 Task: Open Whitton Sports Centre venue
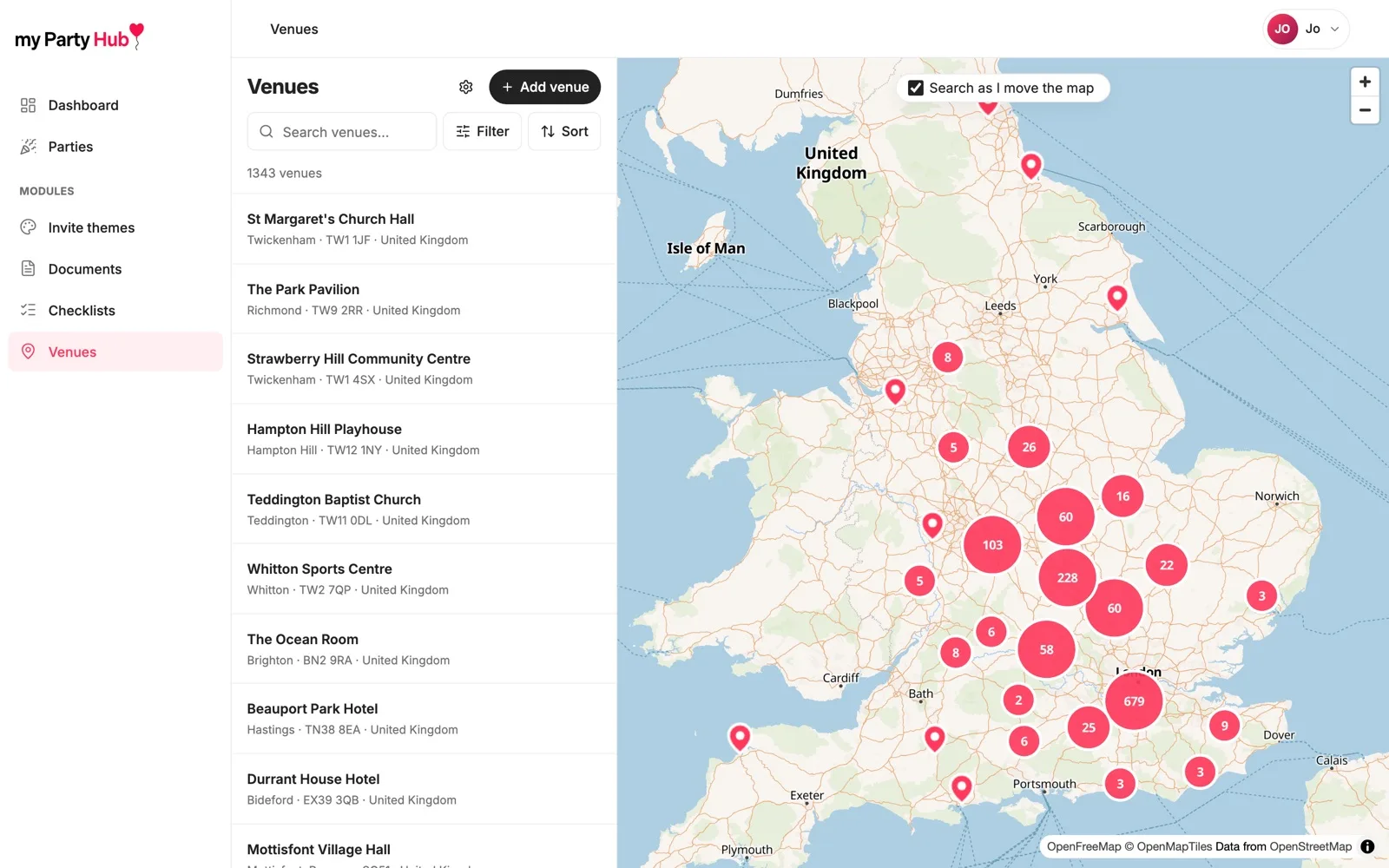pos(424,579)
